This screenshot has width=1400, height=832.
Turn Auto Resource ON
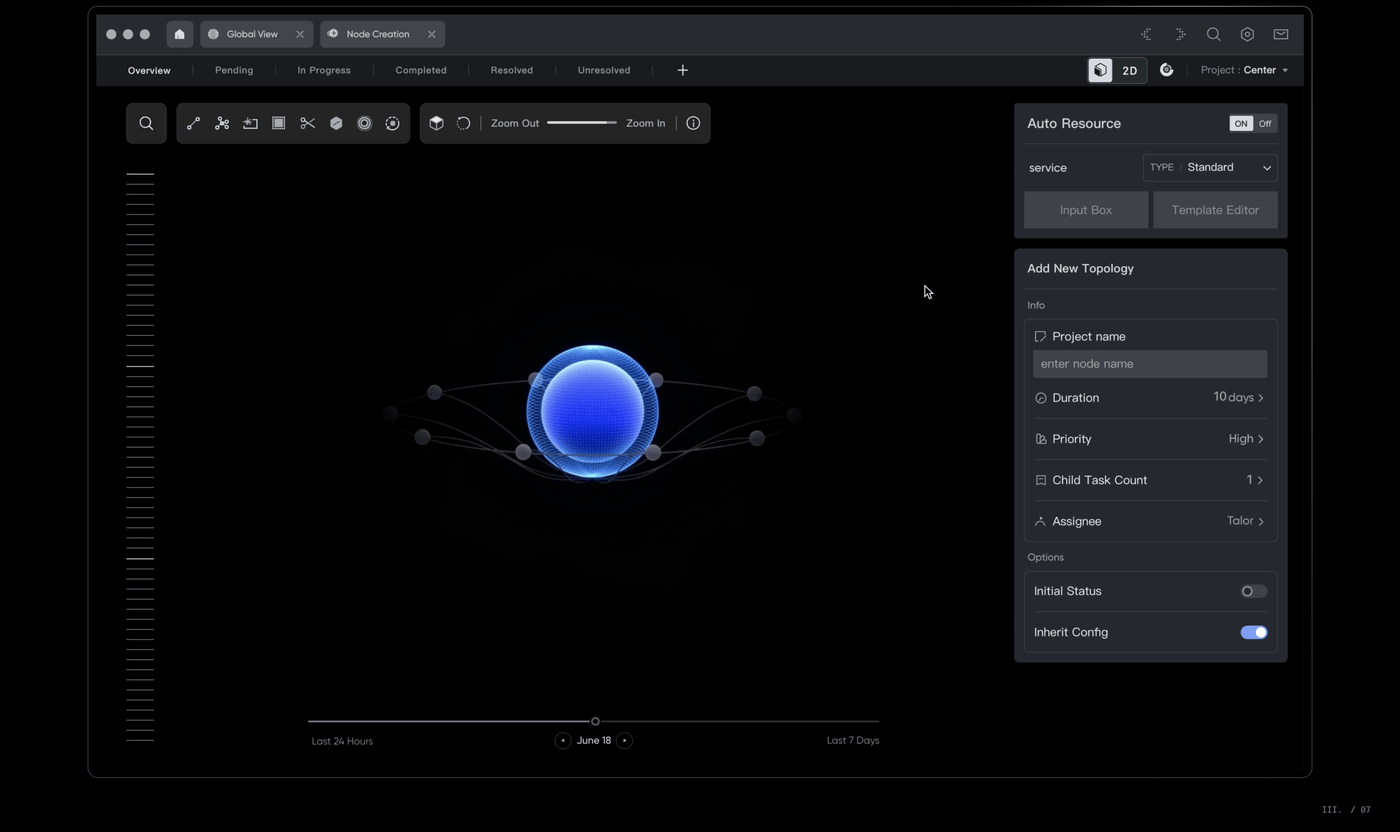[x=1241, y=123]
